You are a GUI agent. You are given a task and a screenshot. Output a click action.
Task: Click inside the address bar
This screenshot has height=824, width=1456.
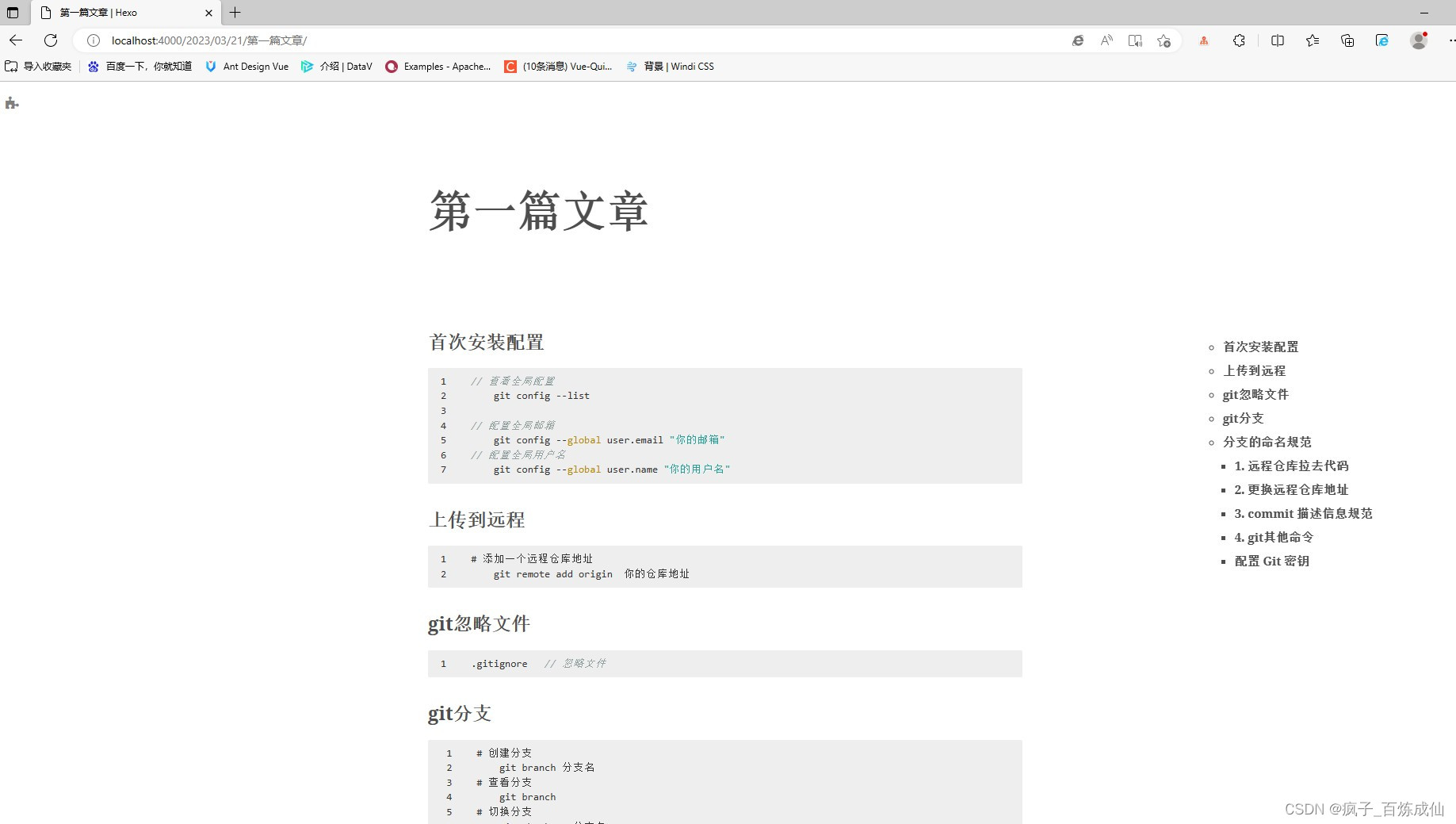pos(476,40)
